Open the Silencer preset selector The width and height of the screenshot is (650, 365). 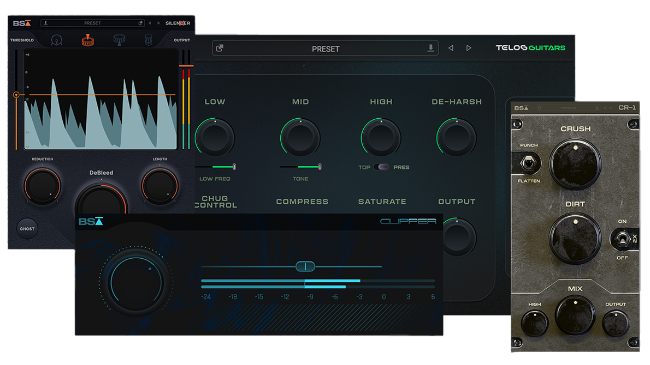click(93, 23)
